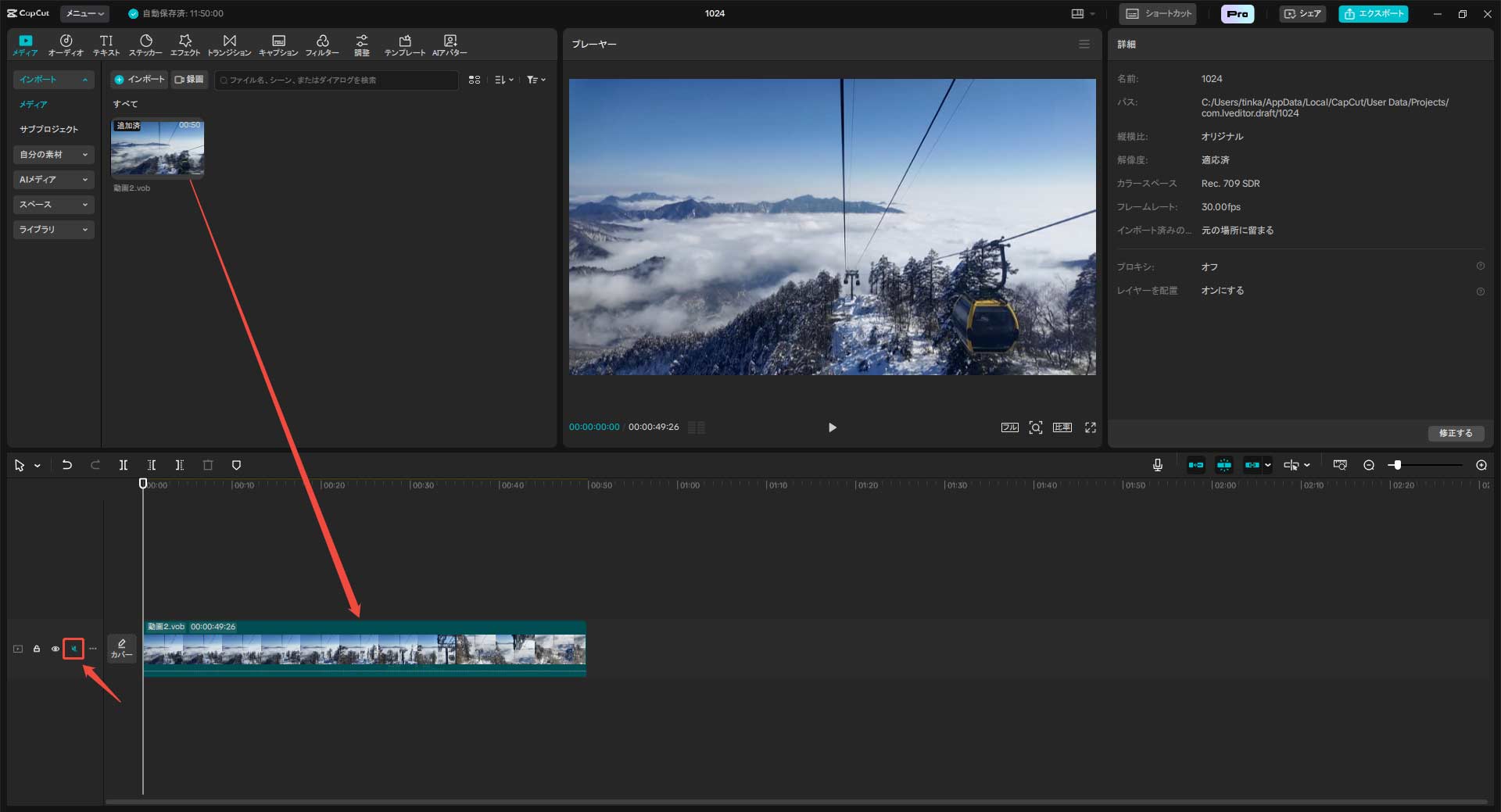Switch to the Audio (オーディオ) tab
Screen dimensions: 1501x812
[66, 45]
